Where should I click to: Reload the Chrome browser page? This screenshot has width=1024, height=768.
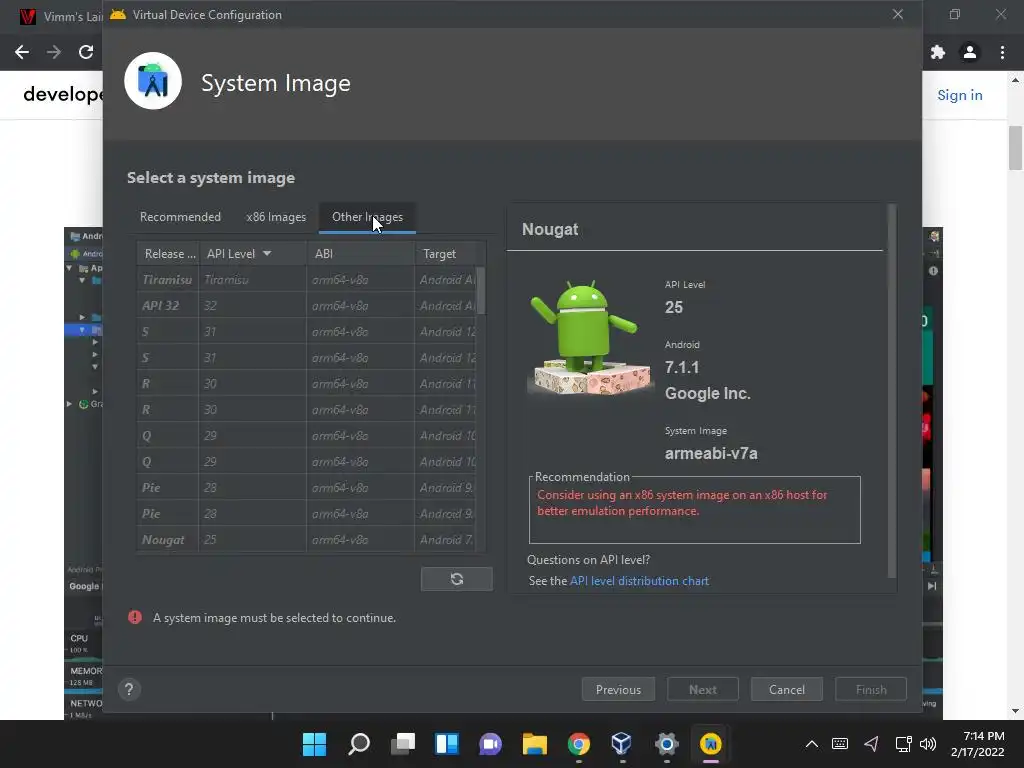86,52
